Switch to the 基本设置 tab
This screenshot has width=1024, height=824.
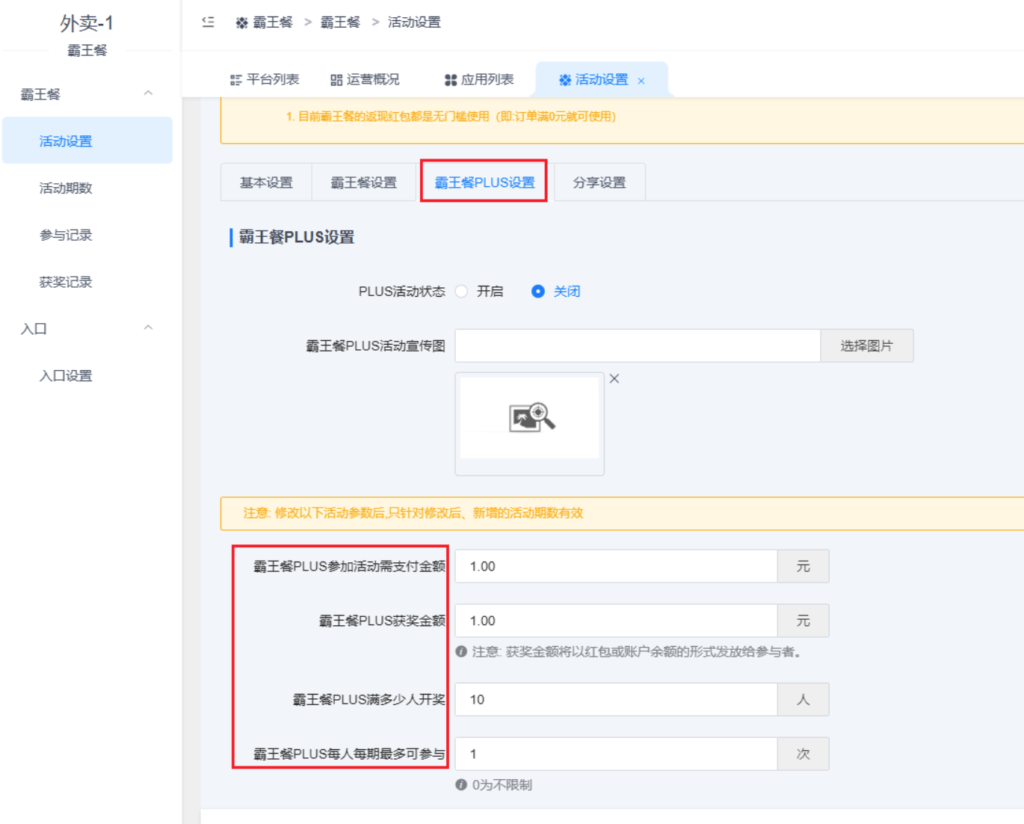(266, 181)
